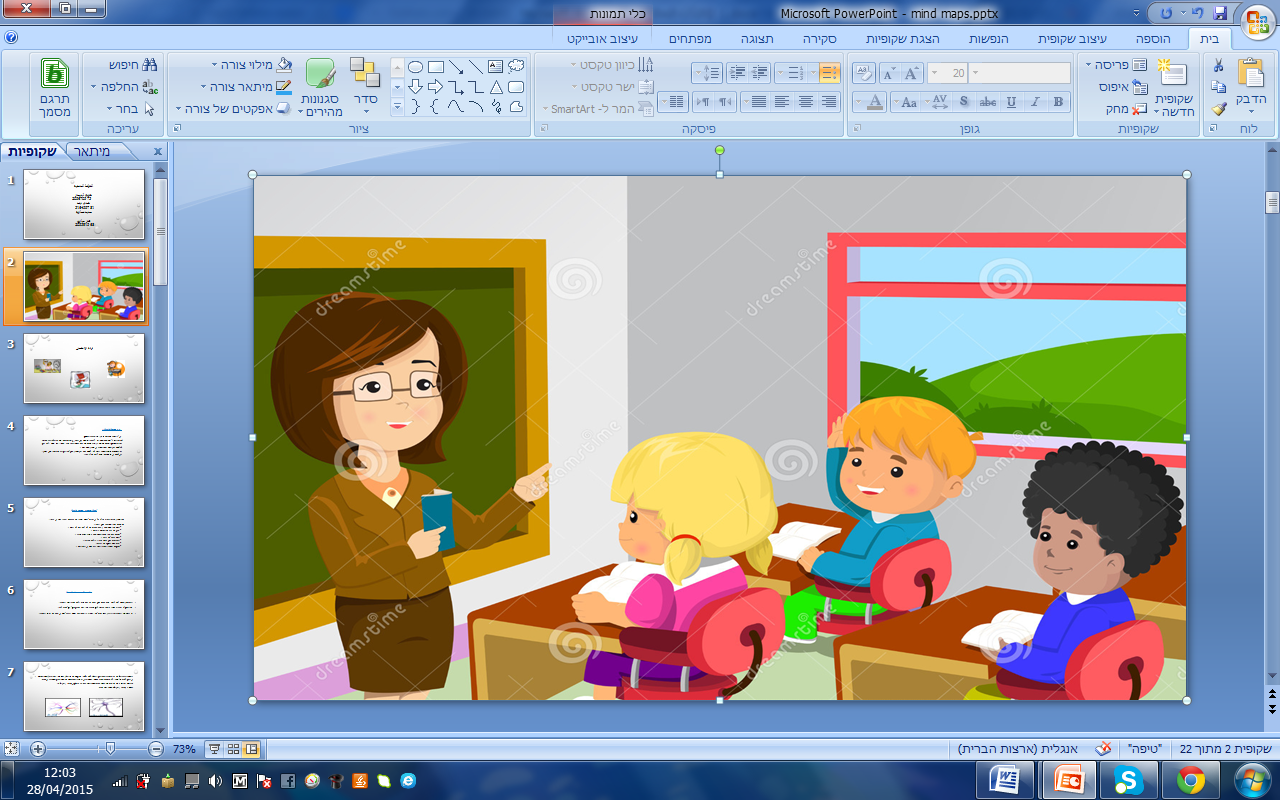Viewport: 1280px width, 800px height.
Task: Click the Convert to SmartArt button
Action: [x=595, y=108]
